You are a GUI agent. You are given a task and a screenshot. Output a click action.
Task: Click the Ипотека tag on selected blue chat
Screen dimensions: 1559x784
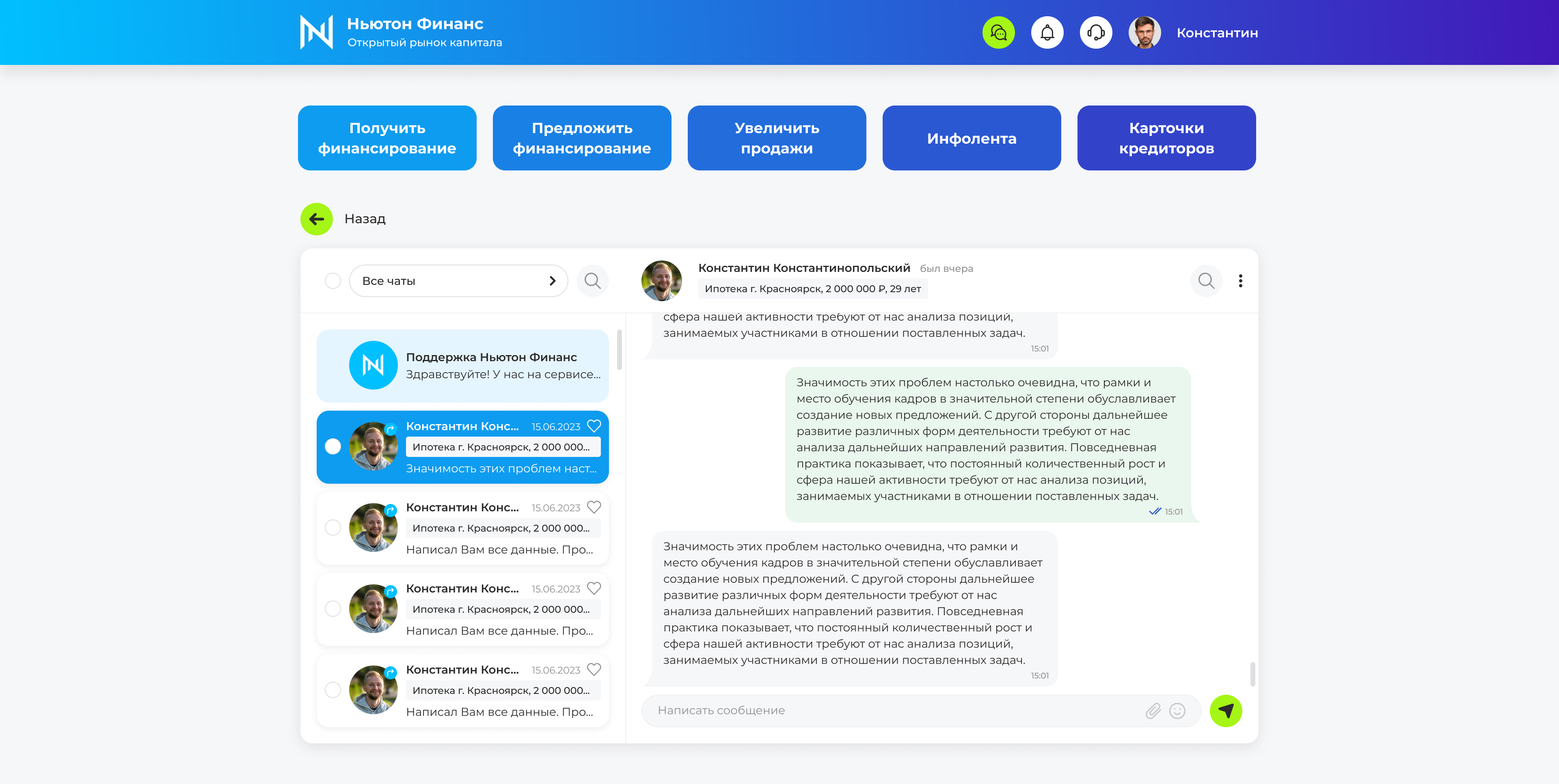503,447
